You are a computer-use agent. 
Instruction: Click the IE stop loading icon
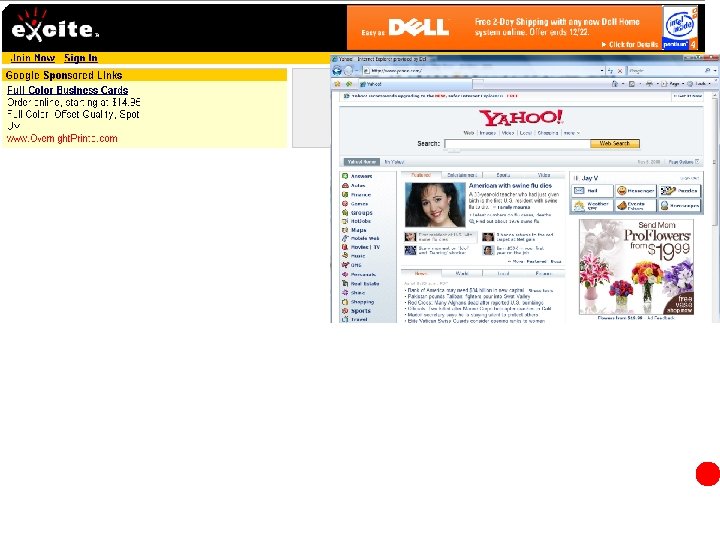point(619,71)
